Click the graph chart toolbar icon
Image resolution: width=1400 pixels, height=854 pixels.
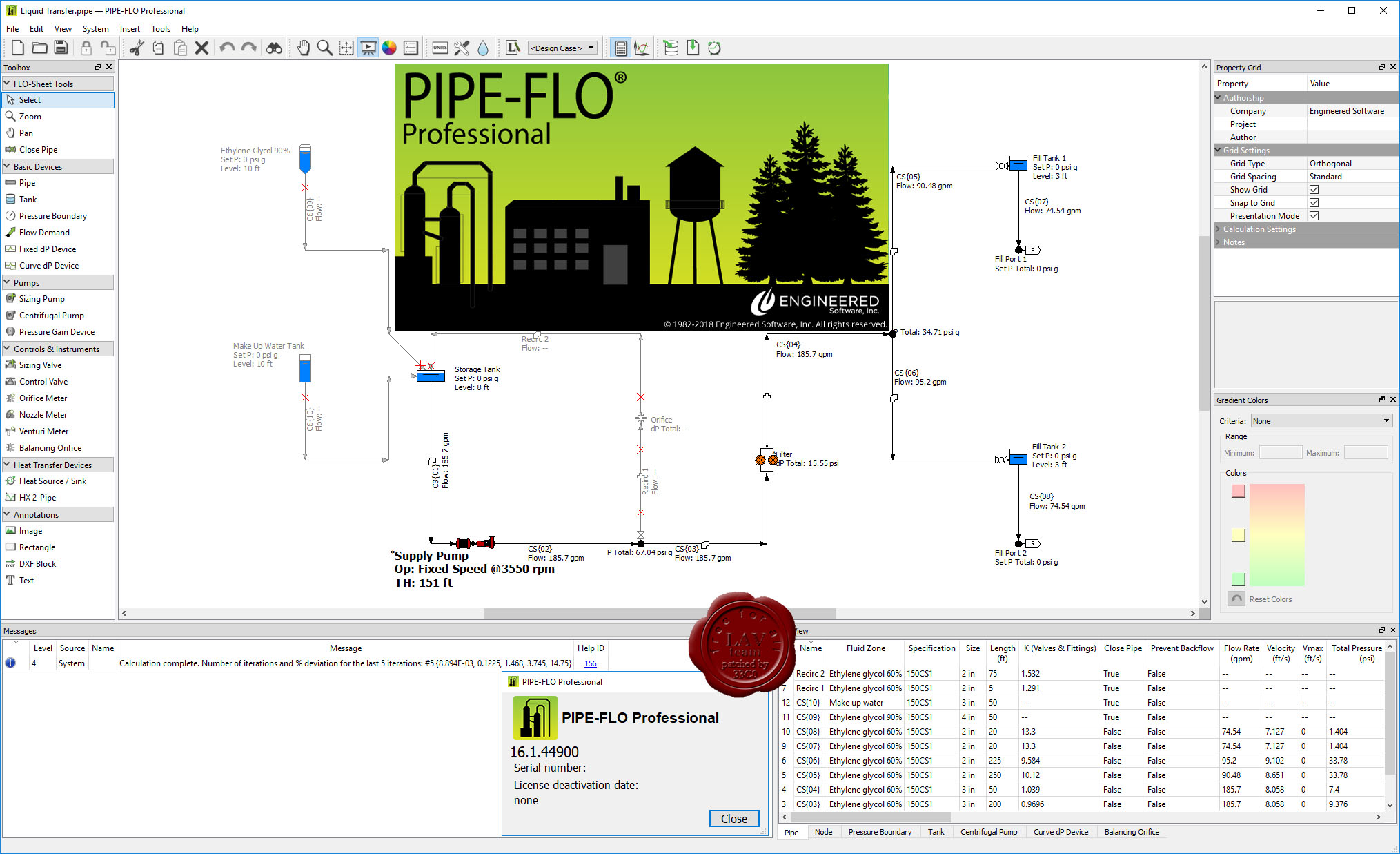pos(642,48)
